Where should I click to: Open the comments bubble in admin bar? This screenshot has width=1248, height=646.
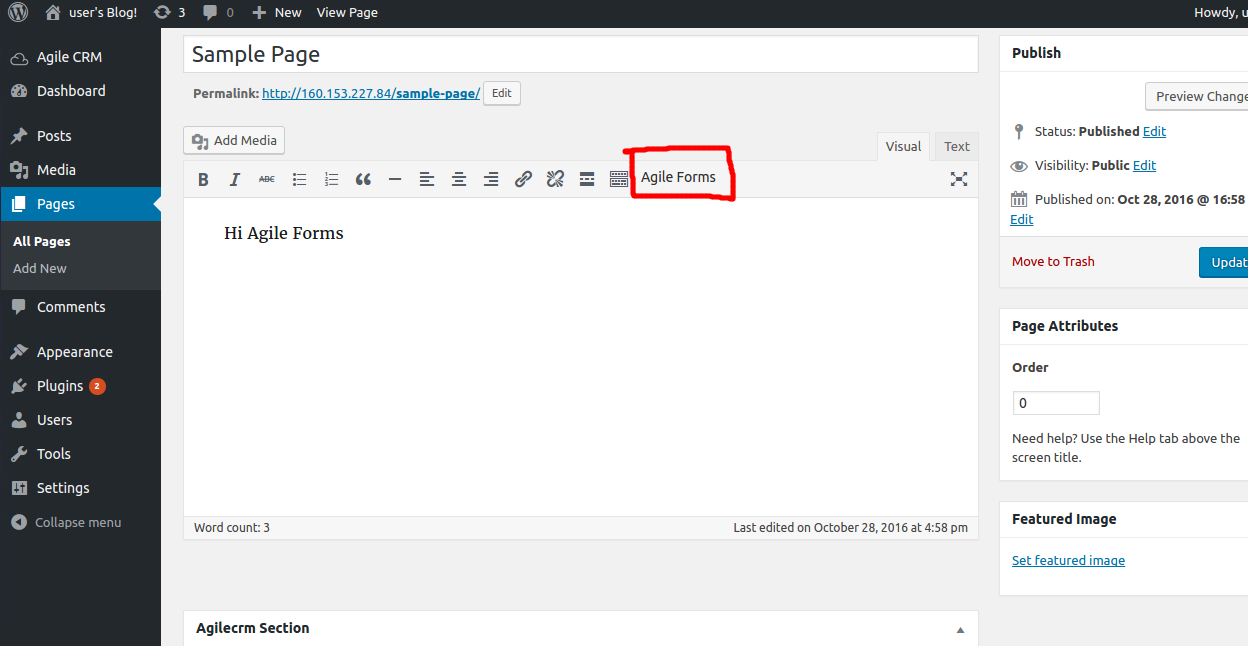218,13
